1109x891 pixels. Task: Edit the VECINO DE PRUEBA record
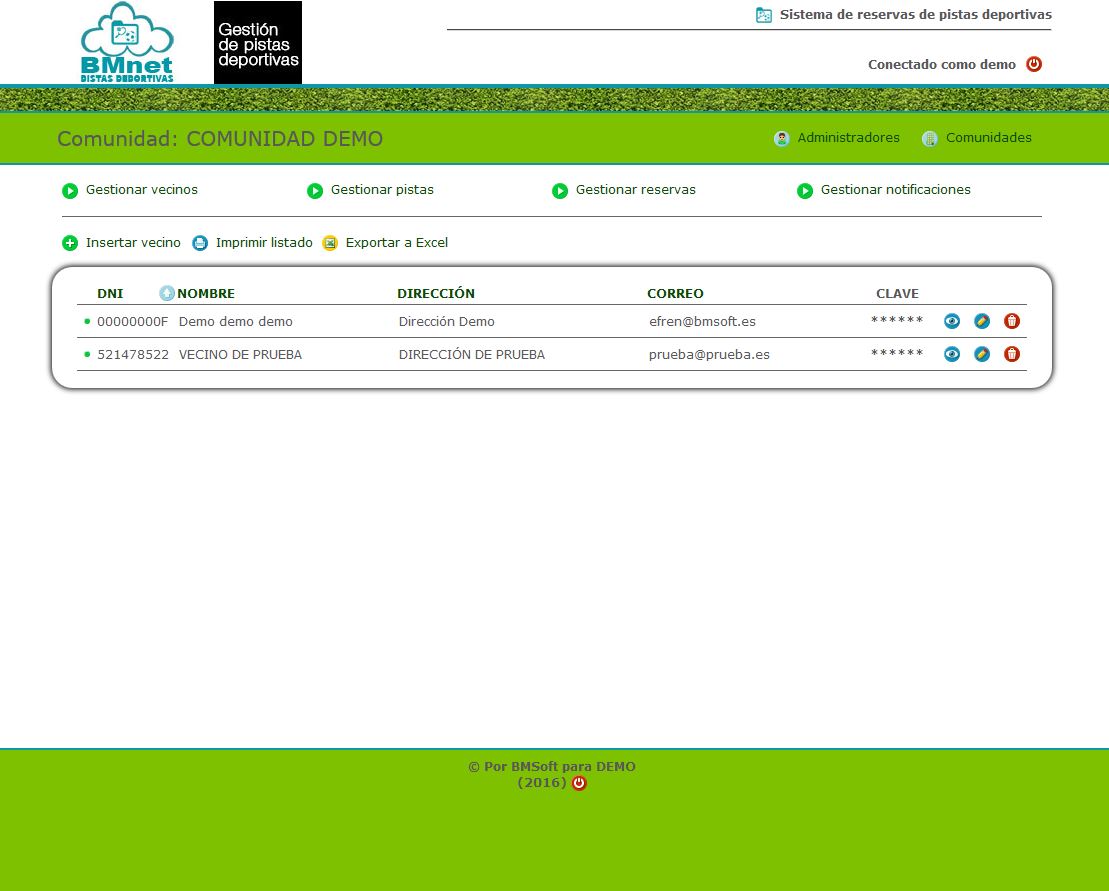(x=982, y=354)
